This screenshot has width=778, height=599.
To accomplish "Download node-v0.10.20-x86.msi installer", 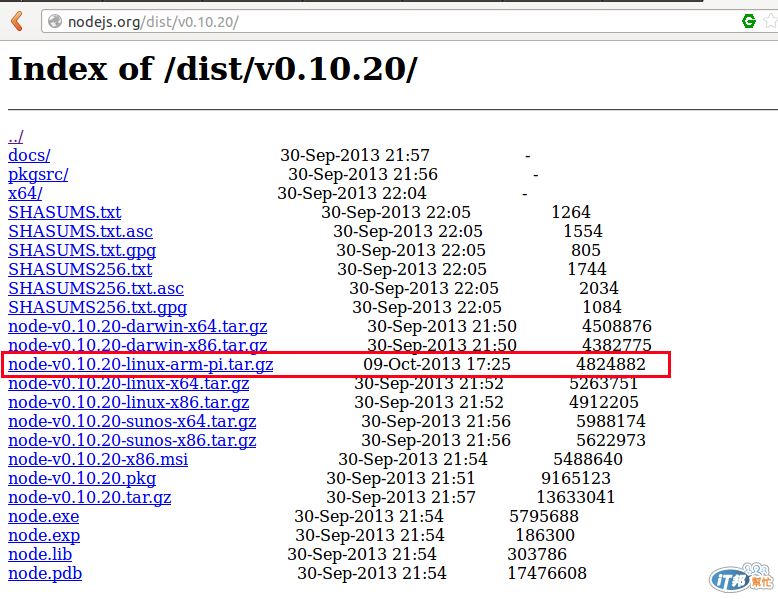I will (98, 459).
